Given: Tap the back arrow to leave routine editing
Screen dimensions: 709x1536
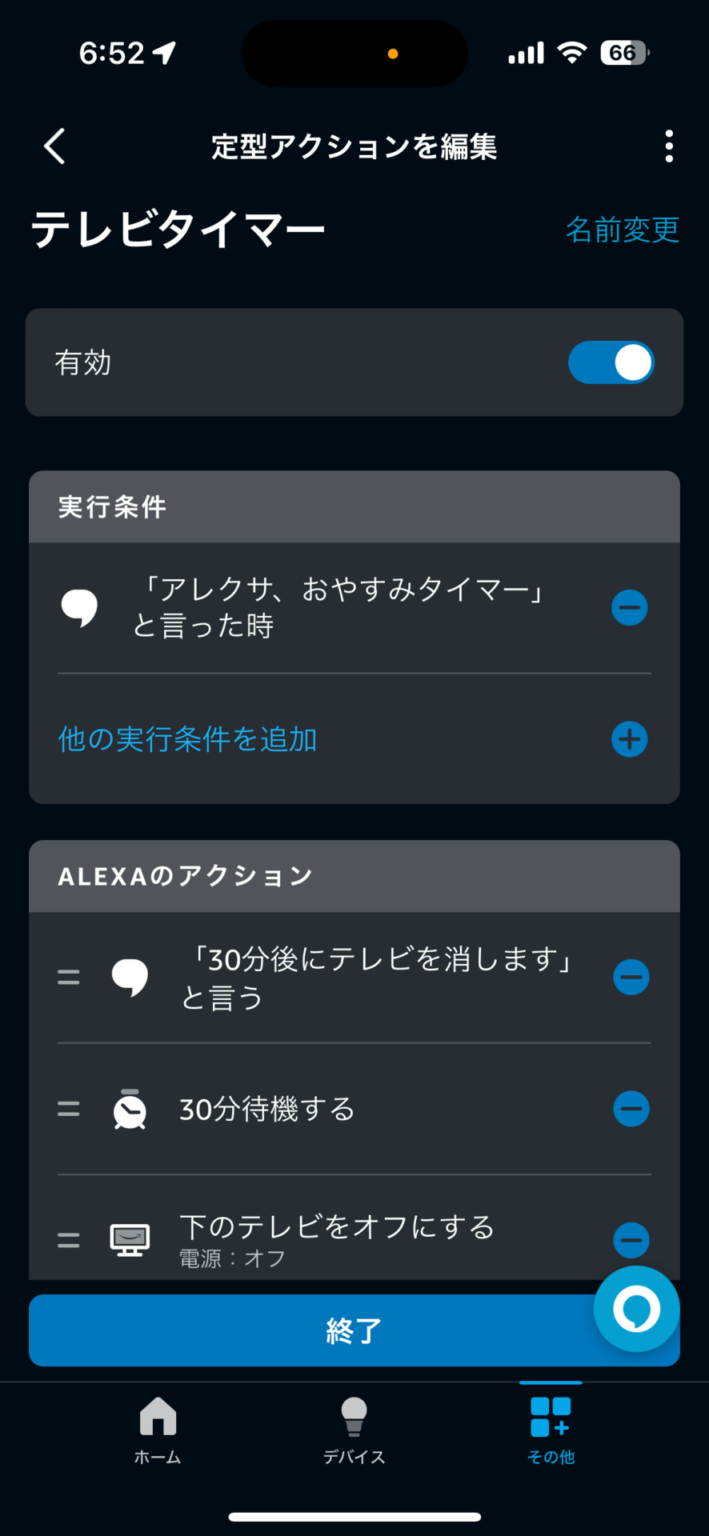Looking at the screenshot, I should click(54, 146).
